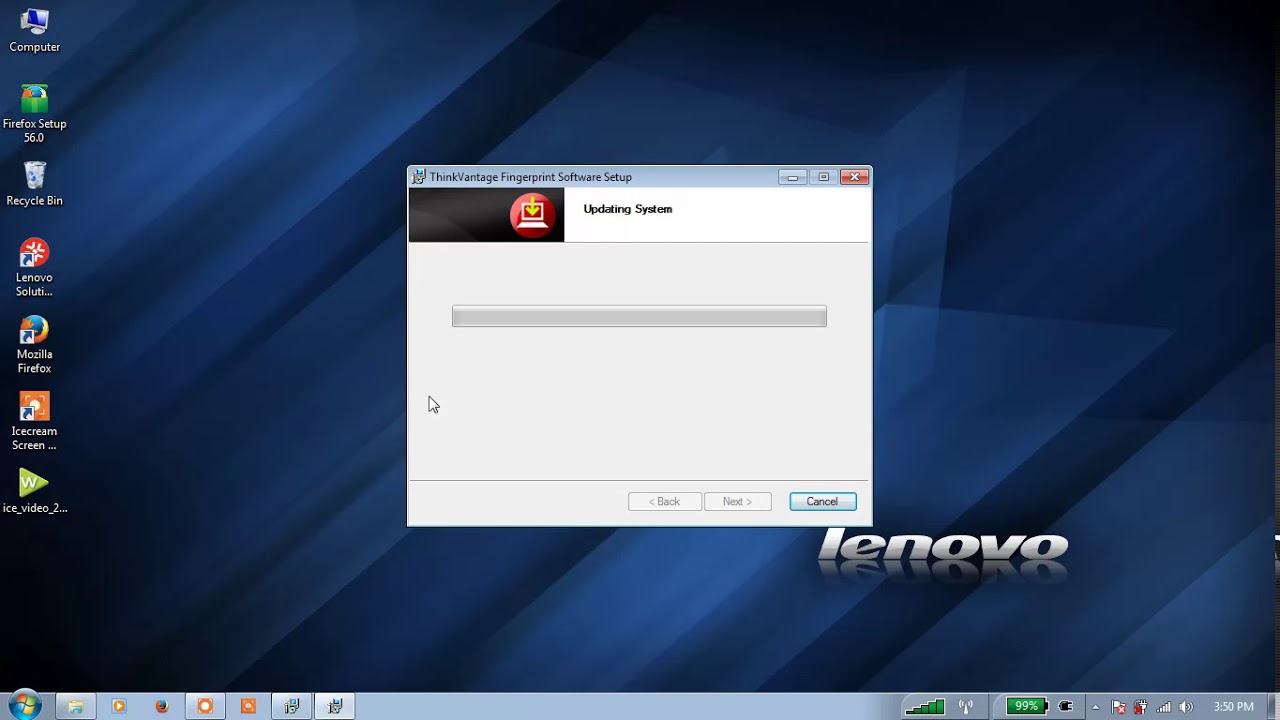This screenshot has height=720, width=1280.
Task: Select the ice_video_2 file on the desktop
Action: (34, 491)
